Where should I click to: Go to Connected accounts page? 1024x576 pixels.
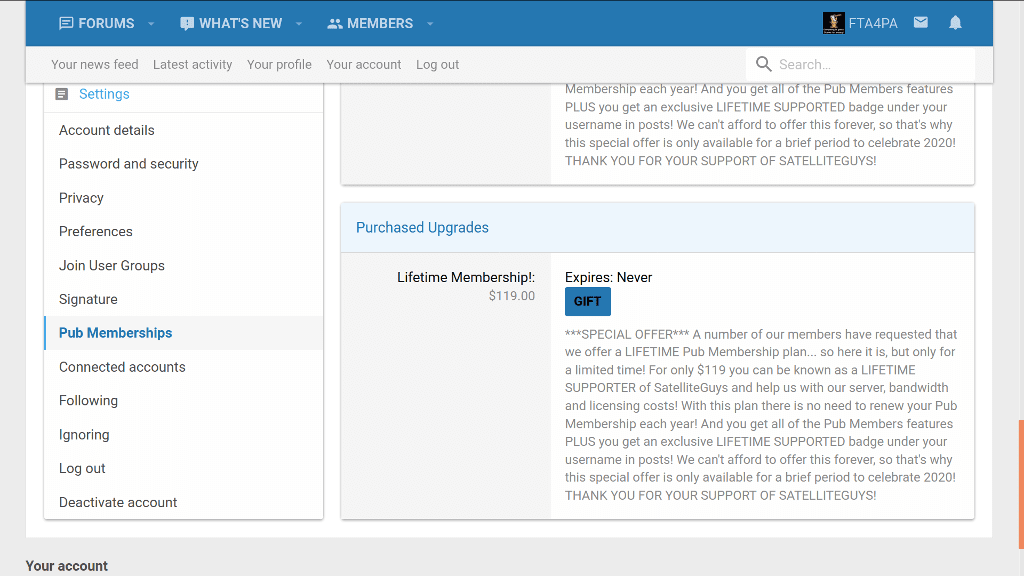pyautogui.click(x=122, y=367)
